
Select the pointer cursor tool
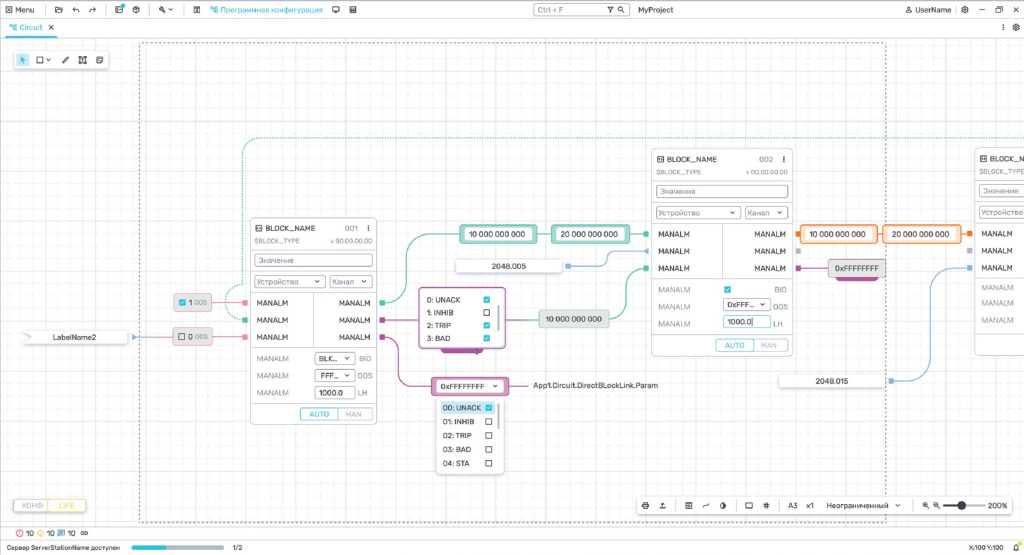(23, 60)
